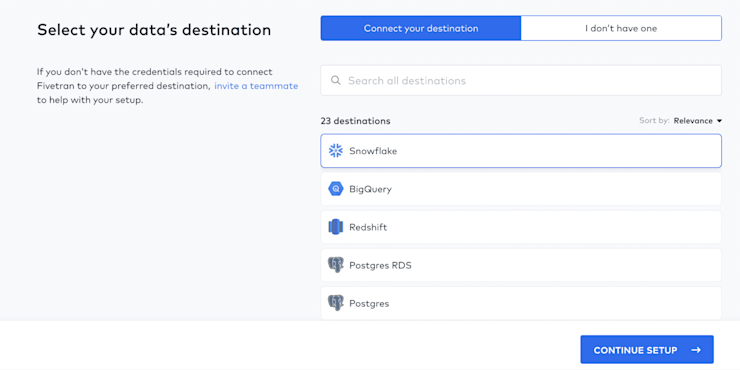Select the Postgres RDS label text
Image resolution: width=740 pixels, height=370 pixels.
[x=380, y=265]
